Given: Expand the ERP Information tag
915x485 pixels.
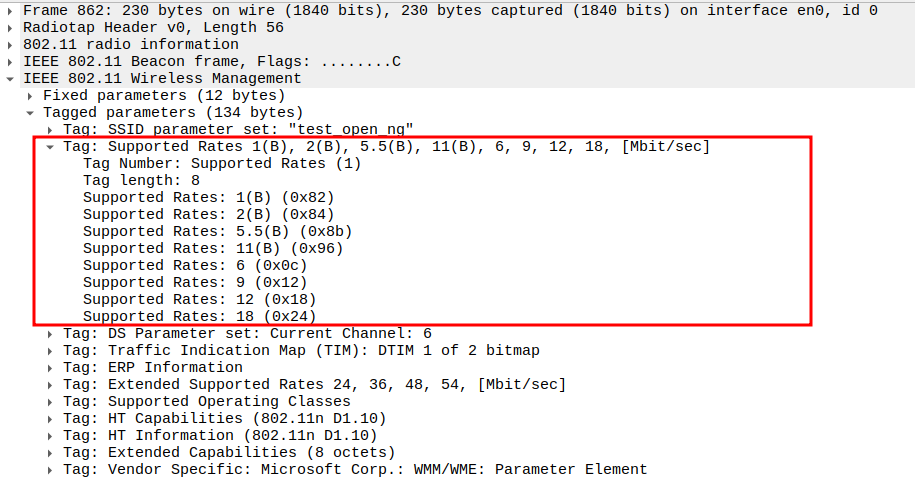Looking at the screenshot, I should tap(51, 367).
